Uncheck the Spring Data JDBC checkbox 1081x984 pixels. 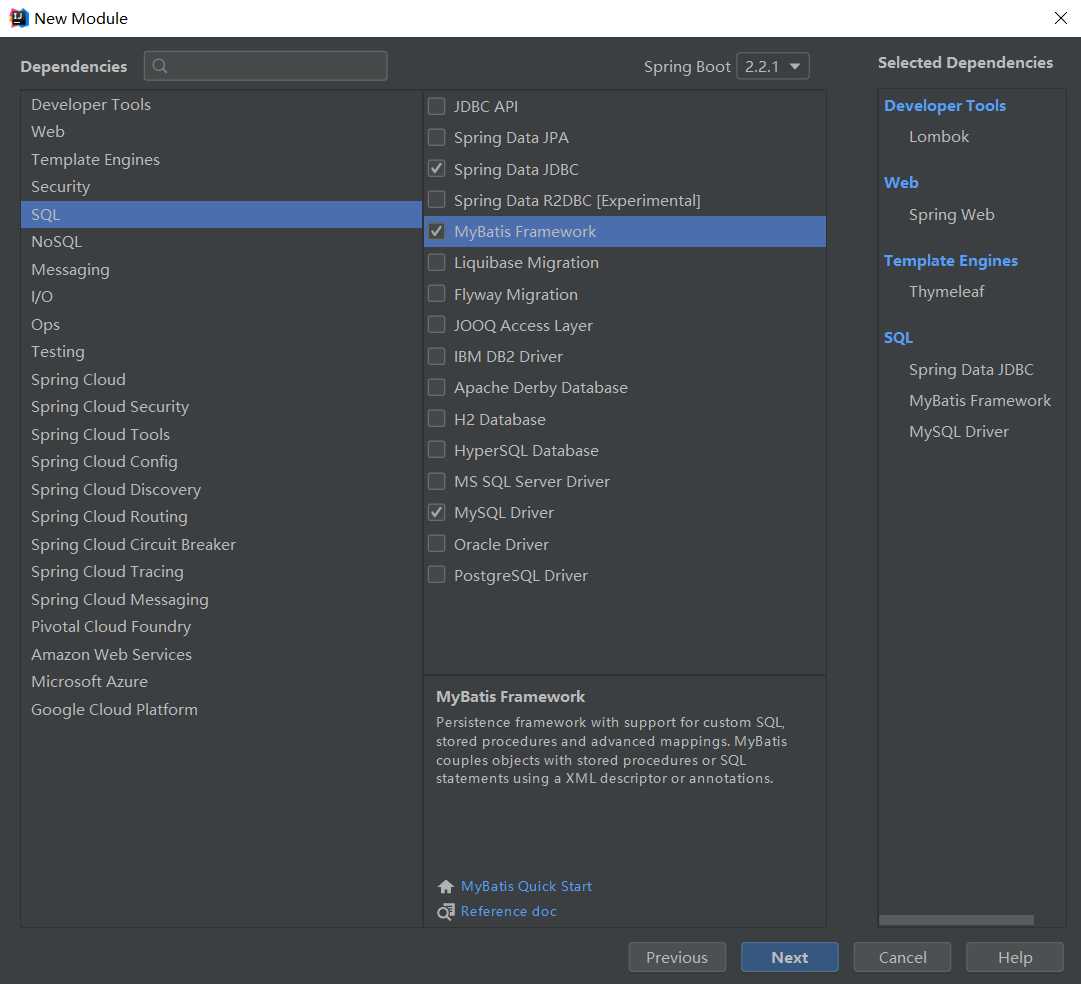pyautogui.click(x=437, y=169)
